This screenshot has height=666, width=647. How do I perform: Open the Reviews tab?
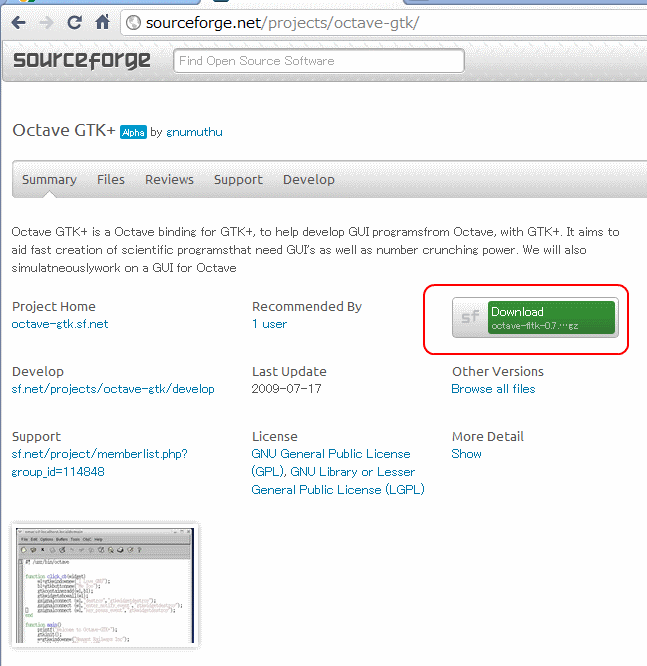(x=170, y=180)
